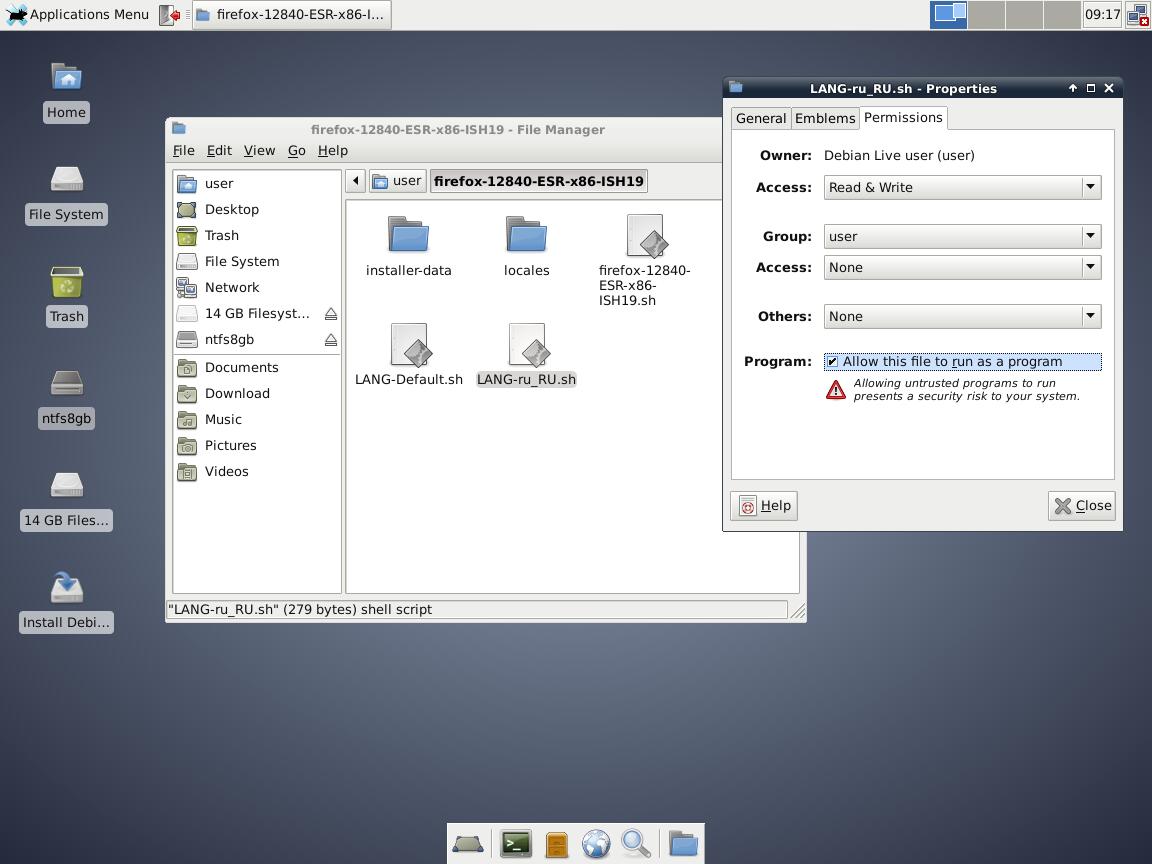Eject the ntfs8gb volume in sidebar

pos(330,340)
